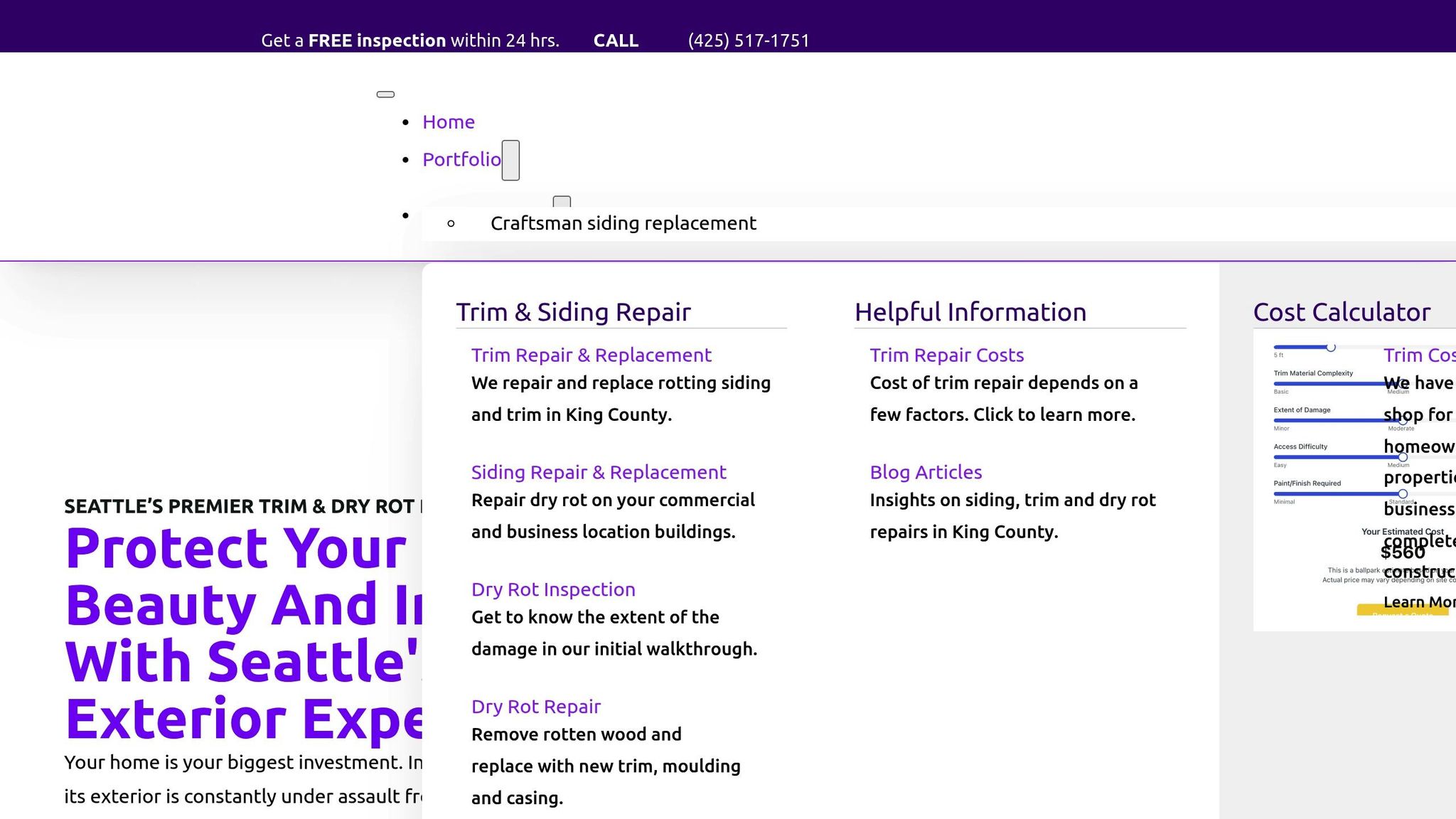Click the Cost Calculator heading
This screenshot has height=819, width=1456.
pyautogui.click(x=1341, y=312)
